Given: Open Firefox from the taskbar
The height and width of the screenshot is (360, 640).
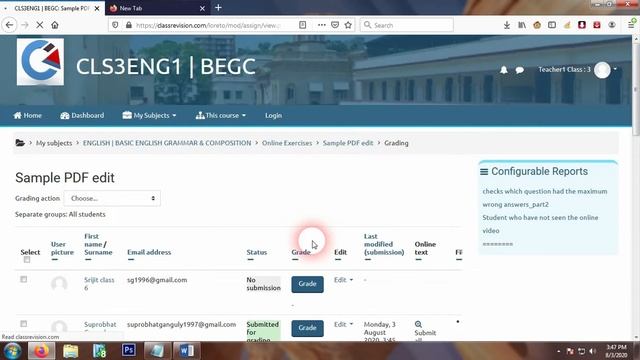Looking at the screenshot, I should tap(41, 351).
